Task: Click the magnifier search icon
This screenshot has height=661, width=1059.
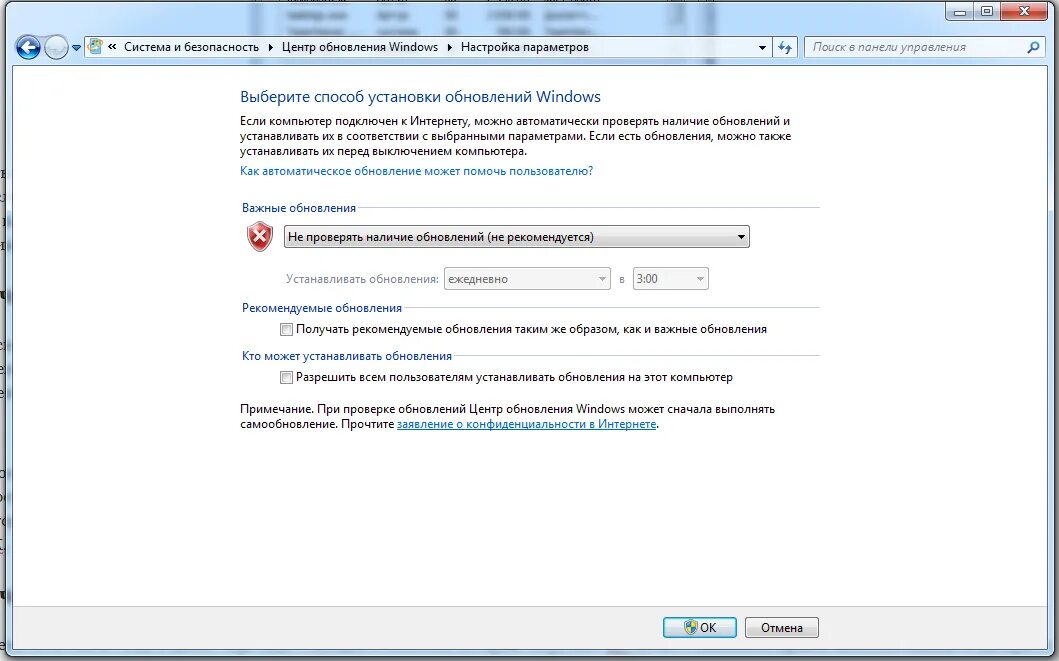Action: [1033, 47]
